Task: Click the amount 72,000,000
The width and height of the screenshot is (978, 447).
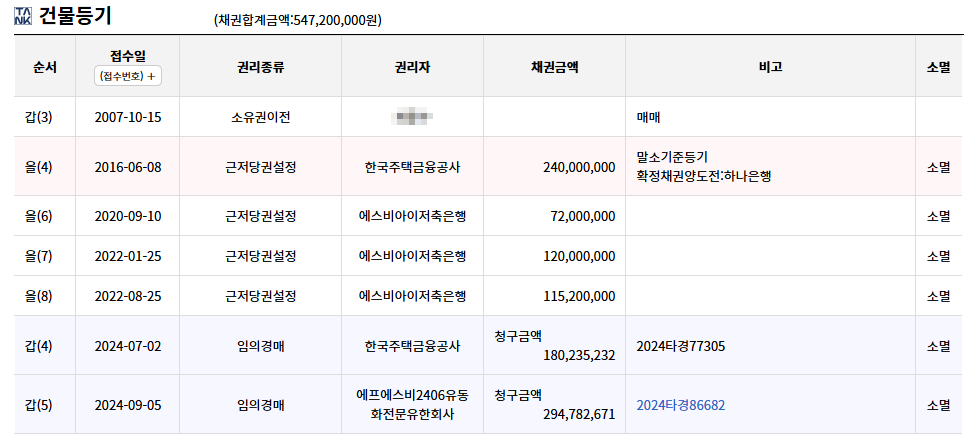Action: (x=583, y=216)
